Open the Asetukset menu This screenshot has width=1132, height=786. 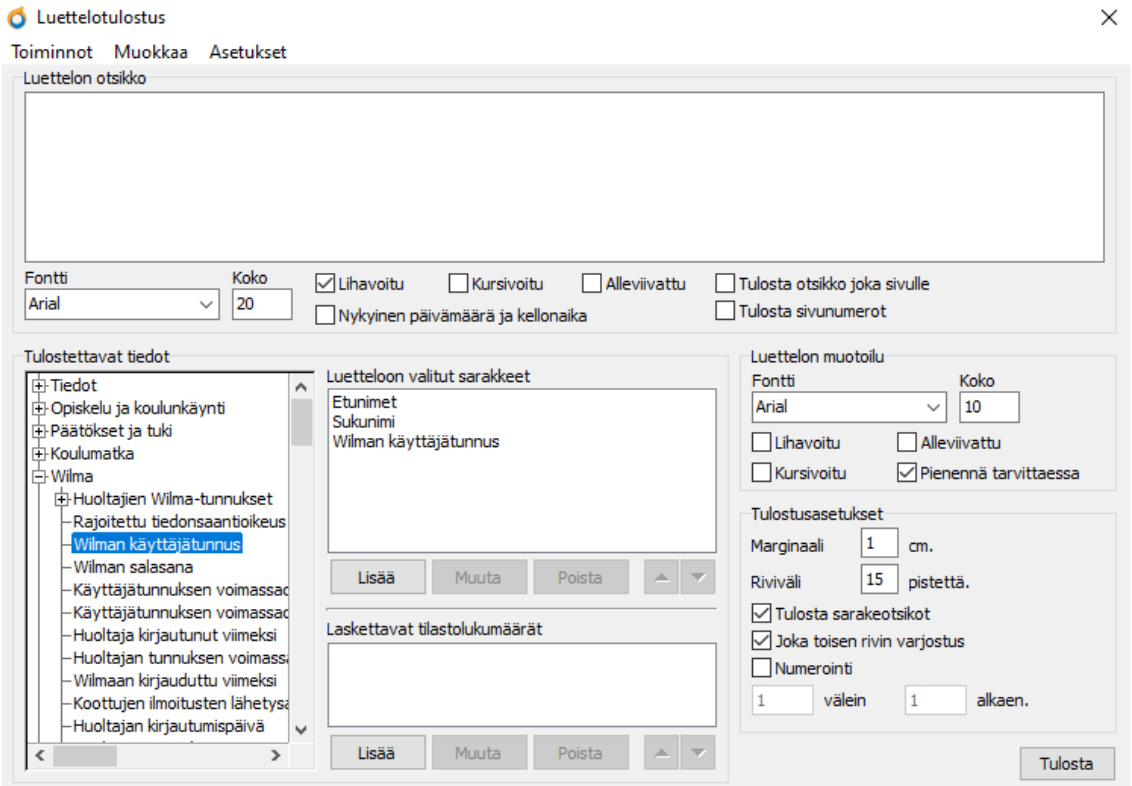(x=248, y=52)
